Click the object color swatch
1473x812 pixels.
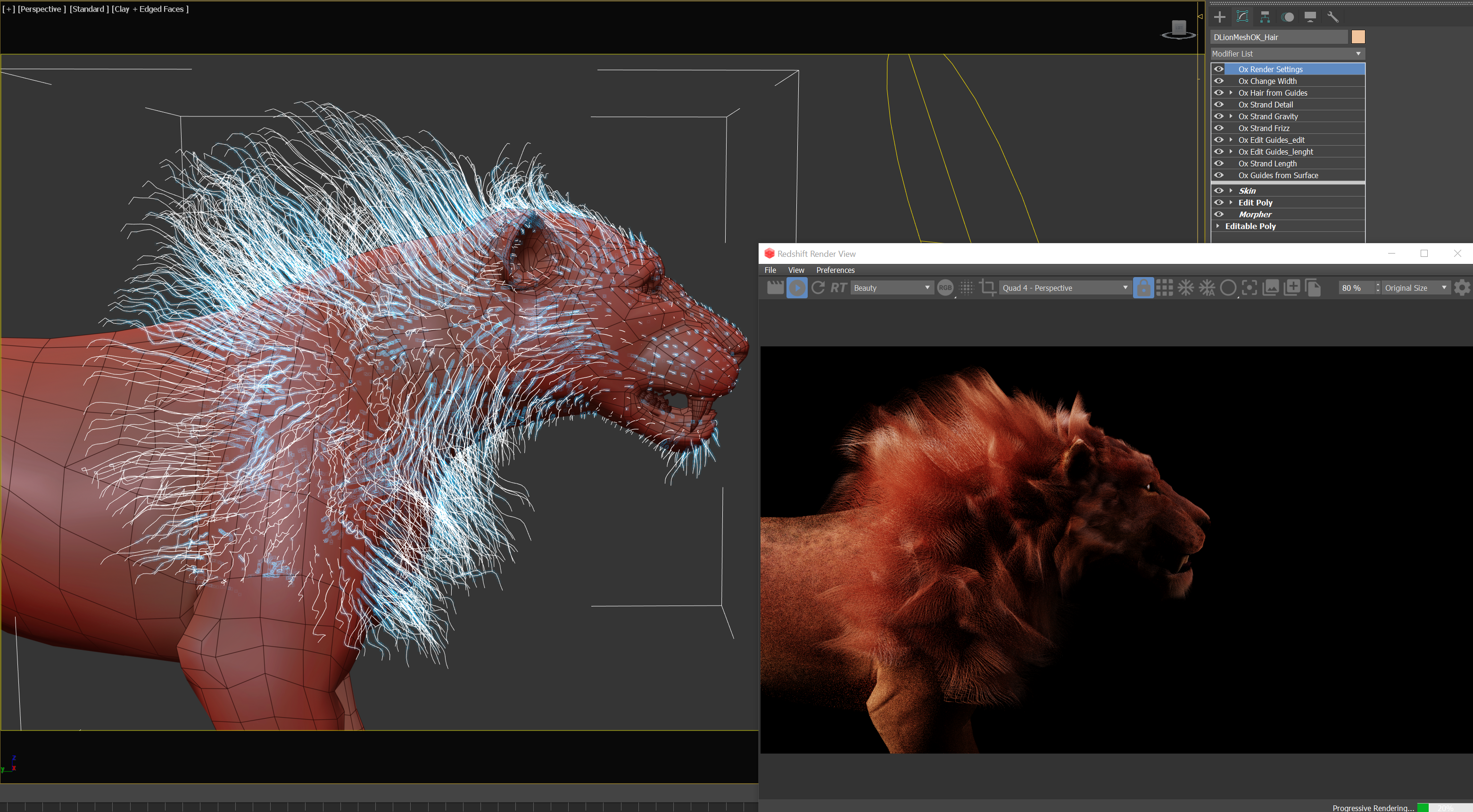tap(1357, 37)
